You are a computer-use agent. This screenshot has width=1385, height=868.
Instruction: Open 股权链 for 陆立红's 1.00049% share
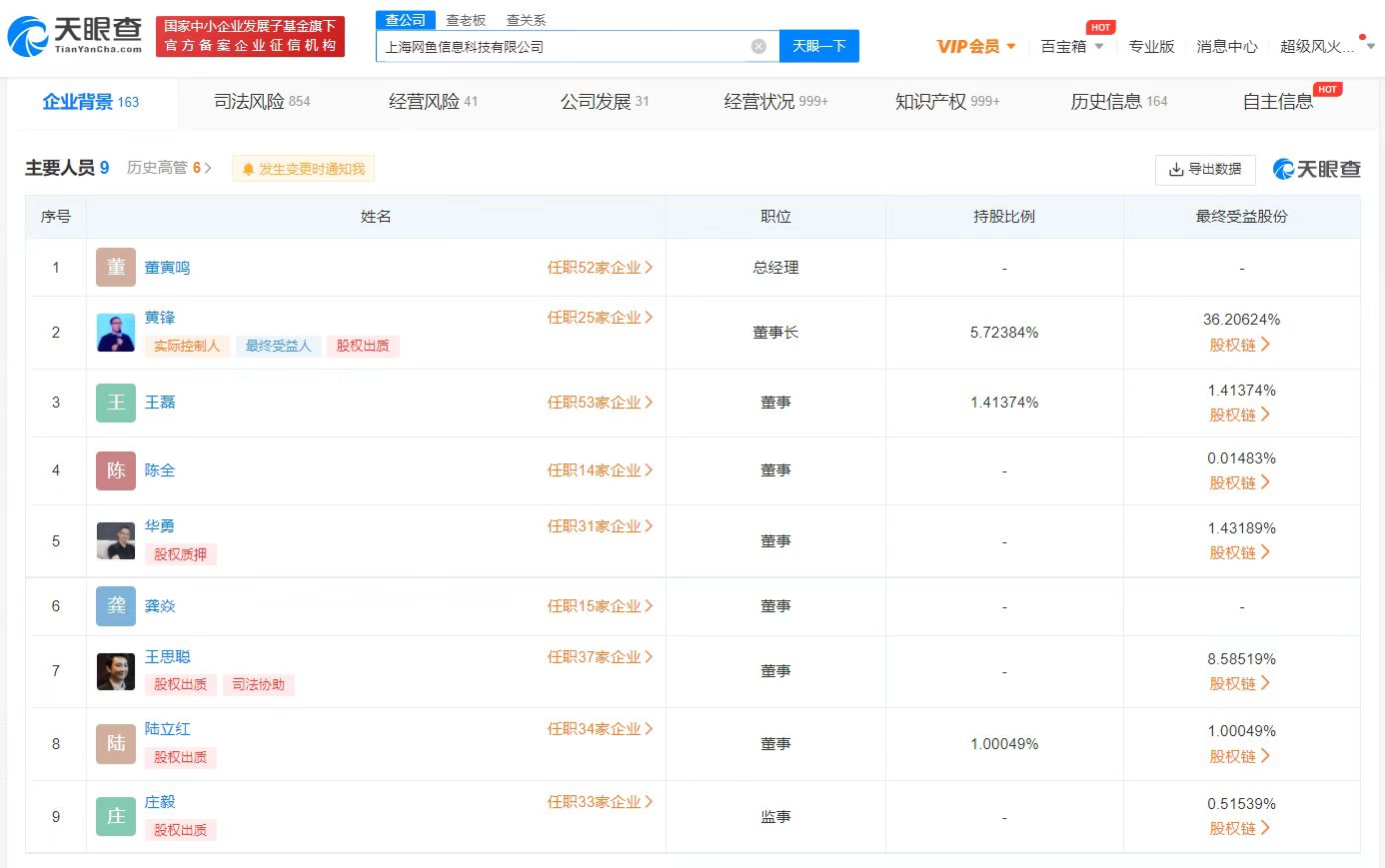coord(1240,756)
